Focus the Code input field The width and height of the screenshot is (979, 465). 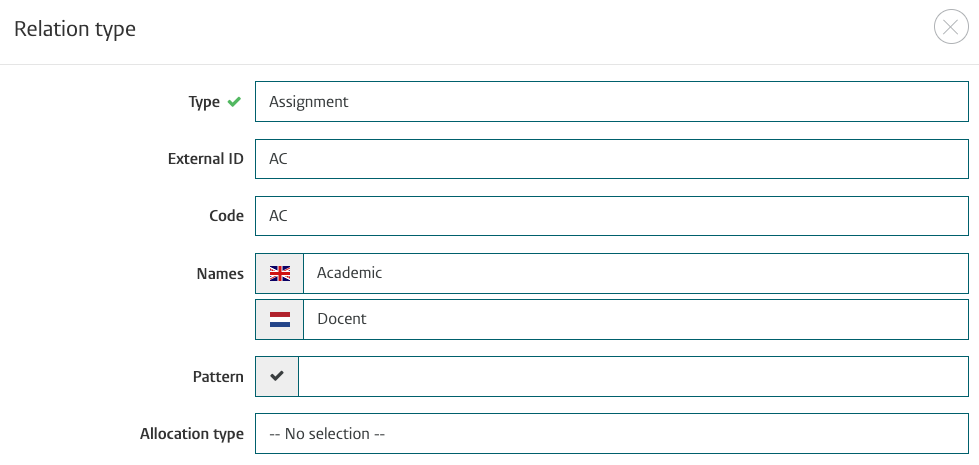(x=612, y=216)
